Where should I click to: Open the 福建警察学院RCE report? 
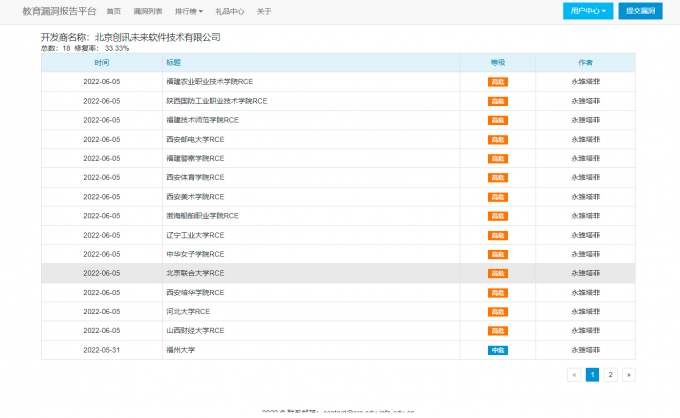(x=195, y=159)
